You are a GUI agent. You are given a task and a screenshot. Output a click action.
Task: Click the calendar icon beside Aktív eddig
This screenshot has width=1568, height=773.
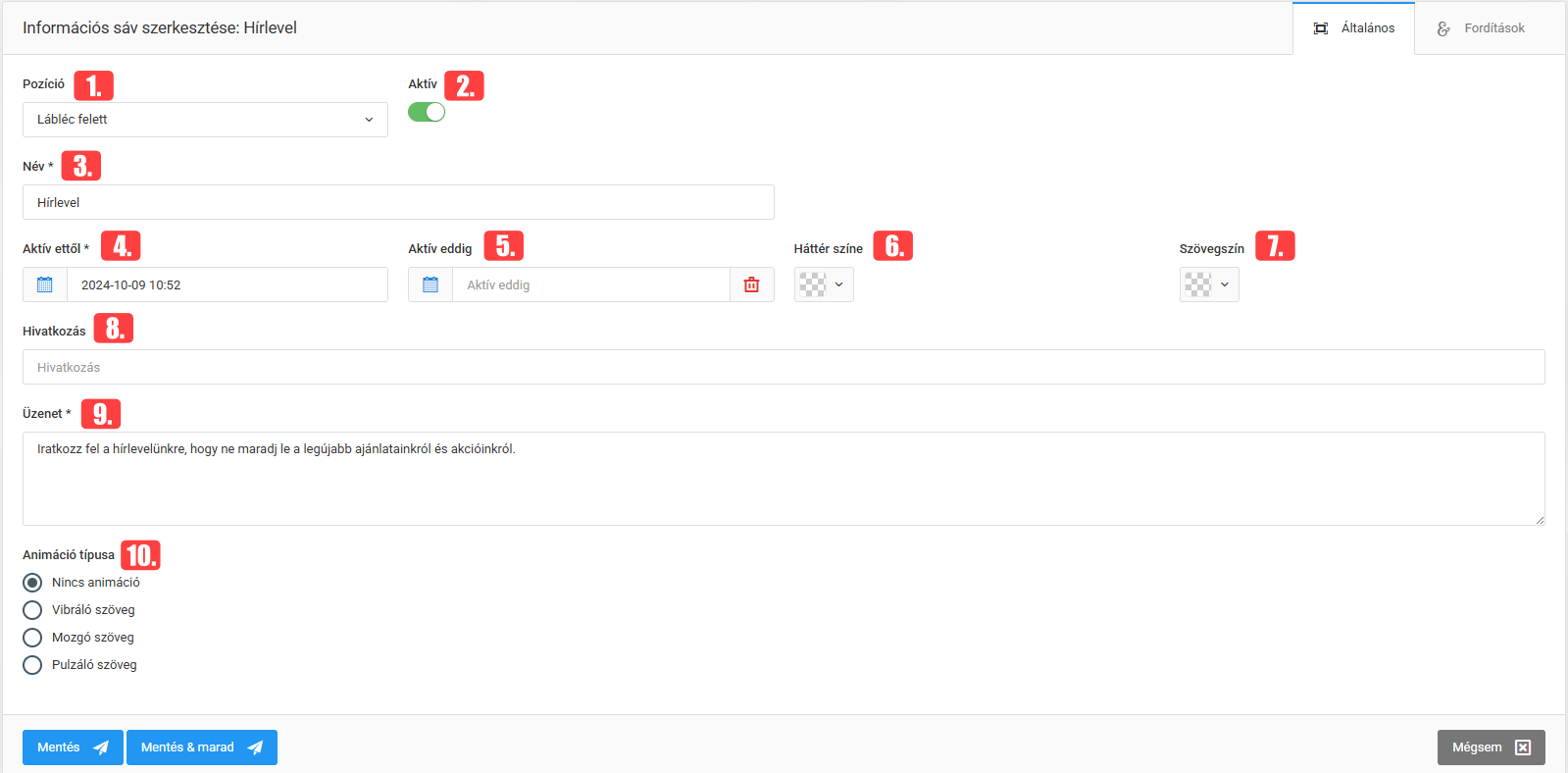[x=430, y=284]
